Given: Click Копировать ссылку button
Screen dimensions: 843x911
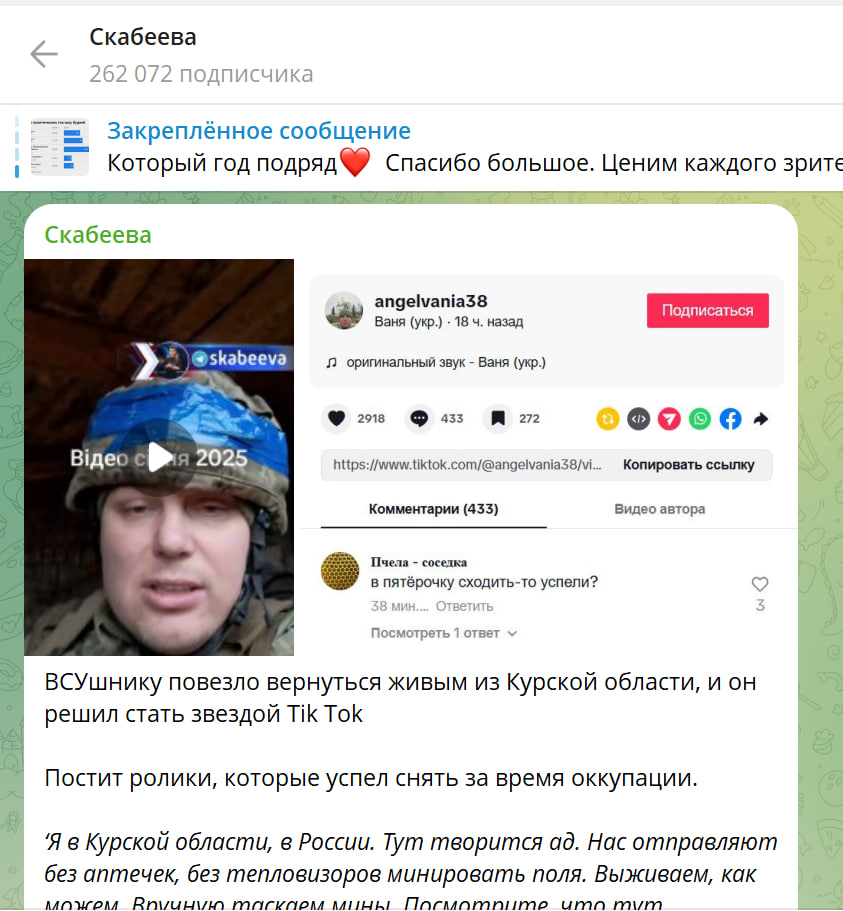Looking at the screenshot, I should coord(688,465).
